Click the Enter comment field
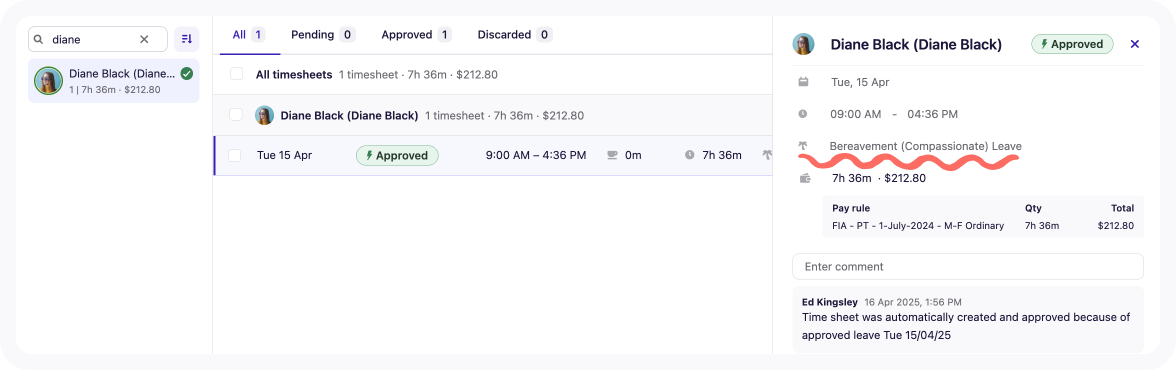 pyautogui.click(x=968, y=266)
